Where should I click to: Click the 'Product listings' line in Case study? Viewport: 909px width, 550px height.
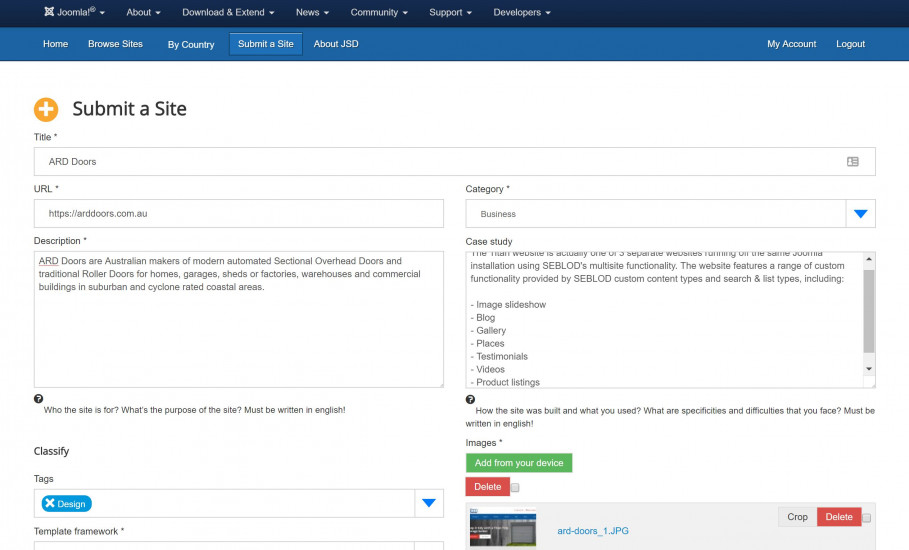[505, 383]
